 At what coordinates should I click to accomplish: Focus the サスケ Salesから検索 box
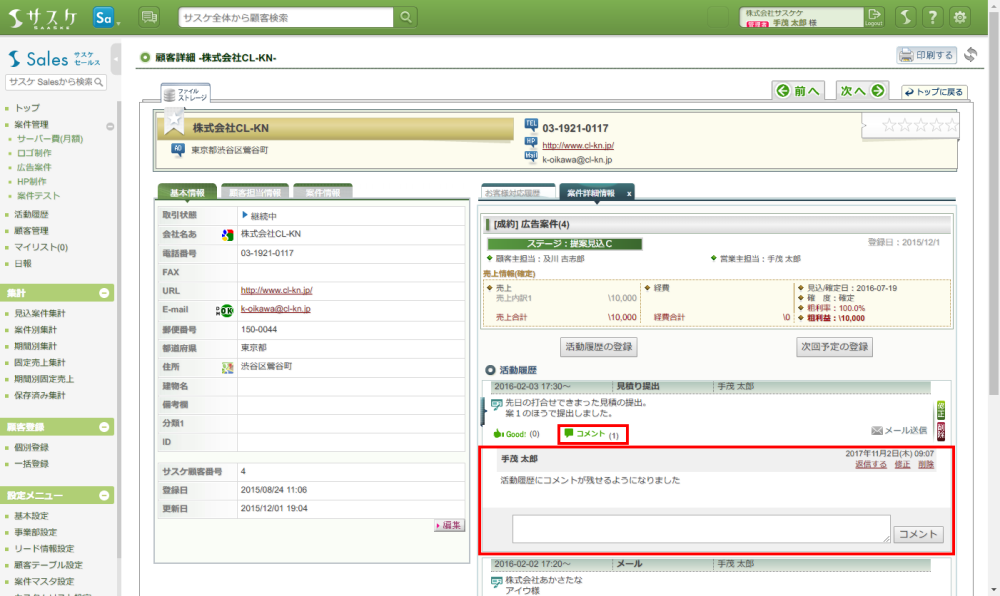tap(55, 82)
